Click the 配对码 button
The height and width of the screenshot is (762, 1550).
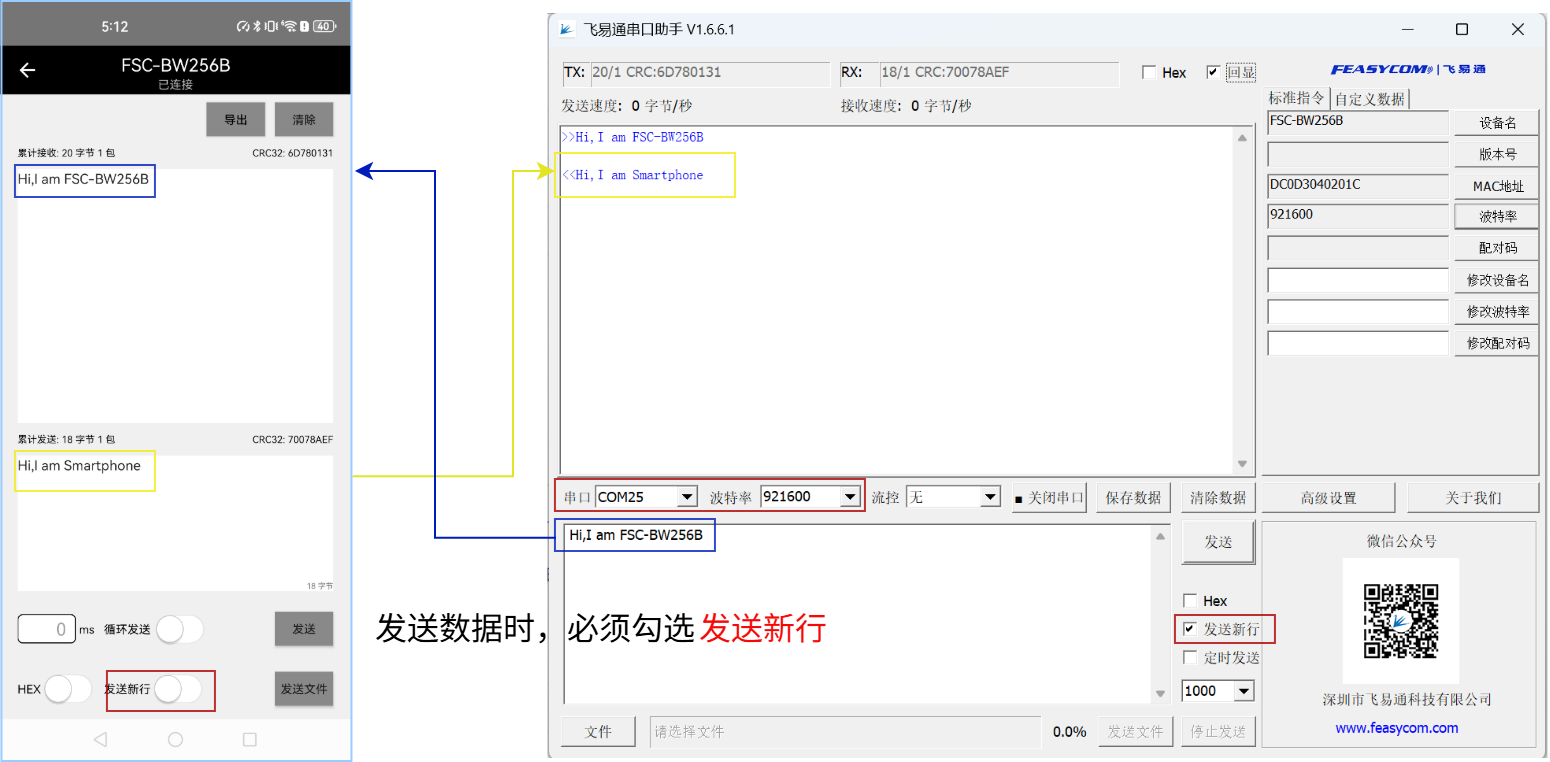coord(1496,248)
